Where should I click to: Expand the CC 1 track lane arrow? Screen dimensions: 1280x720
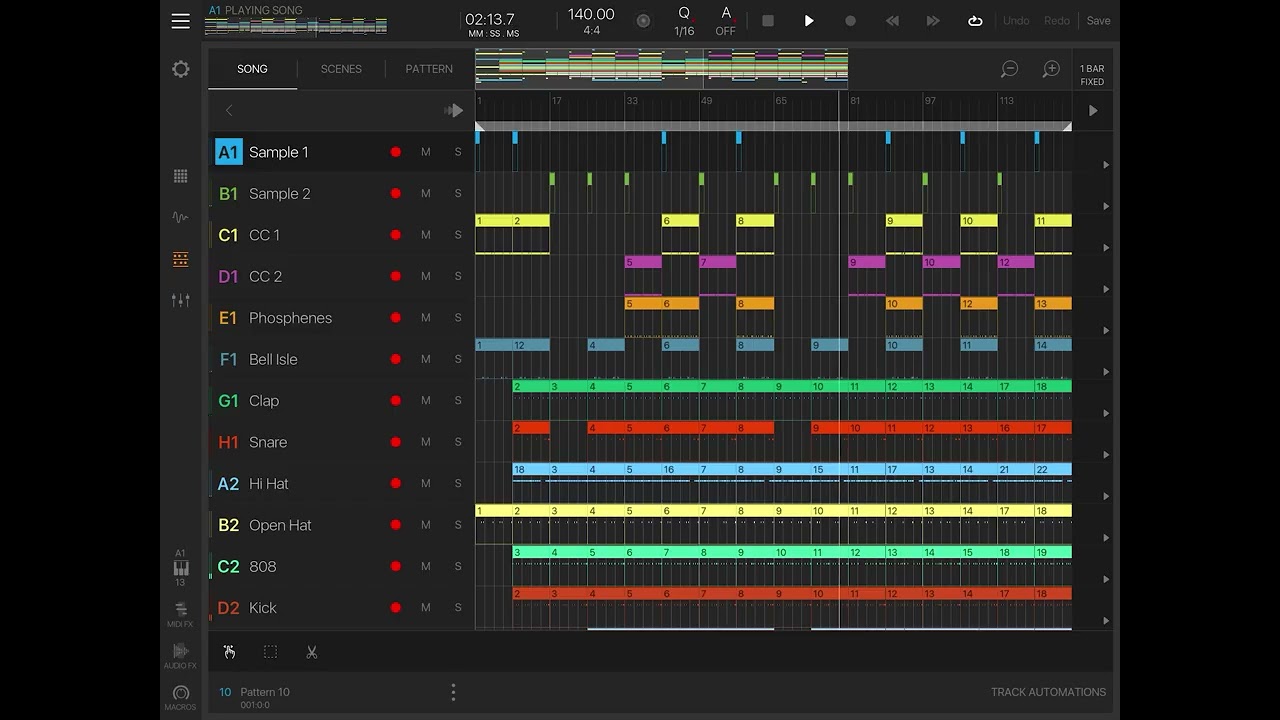coord(1106,248)
